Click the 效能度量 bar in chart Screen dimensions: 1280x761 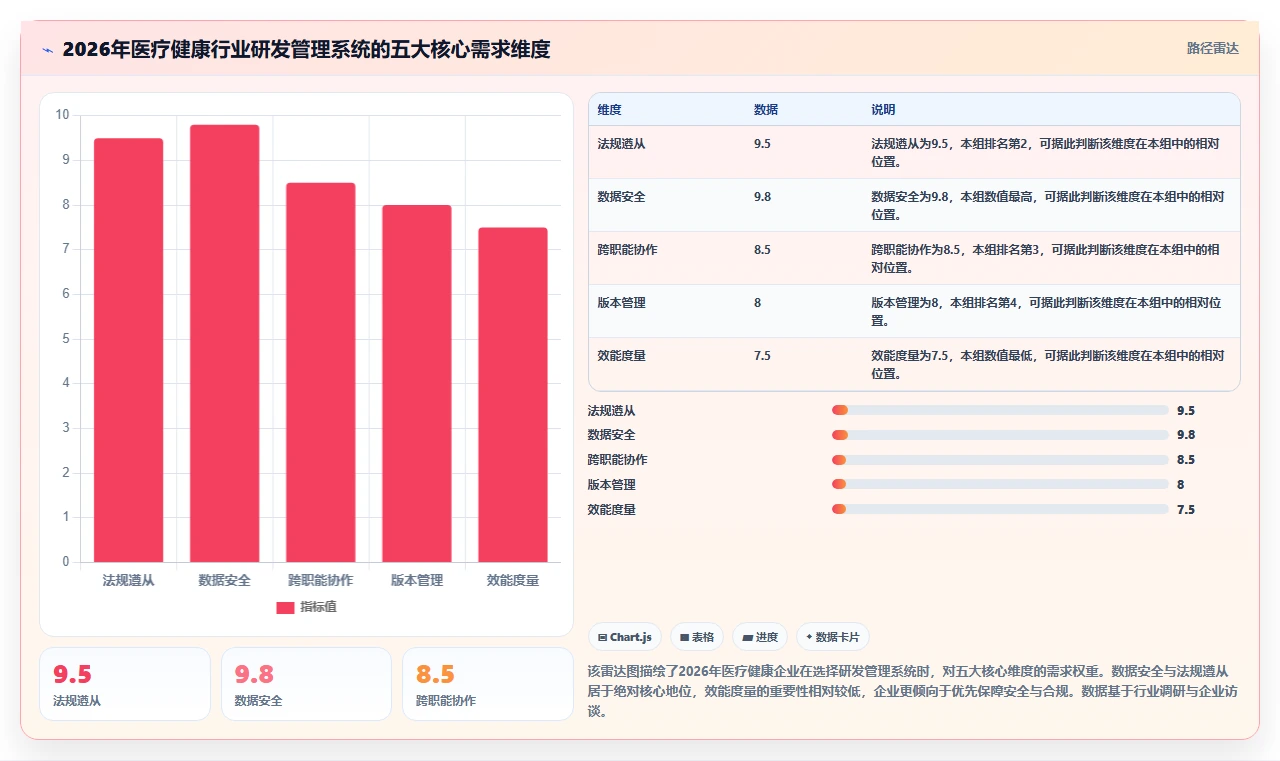512,395
